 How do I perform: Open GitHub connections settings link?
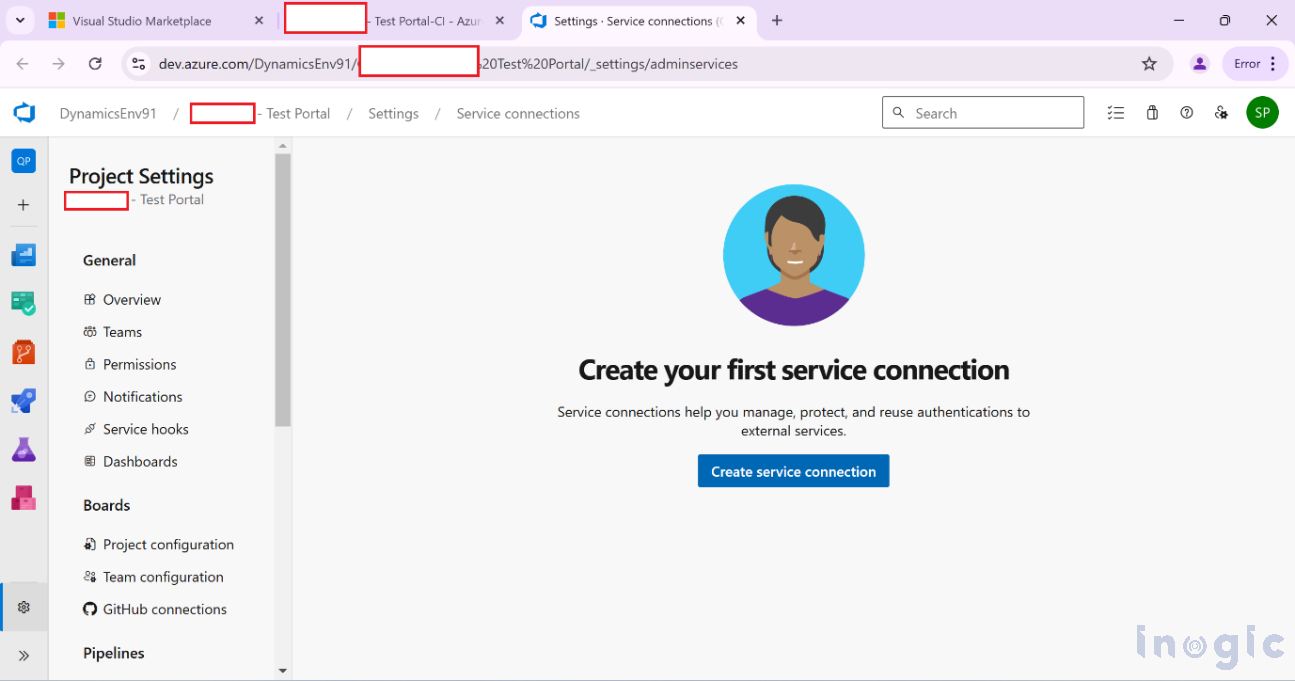click(164, 609)
